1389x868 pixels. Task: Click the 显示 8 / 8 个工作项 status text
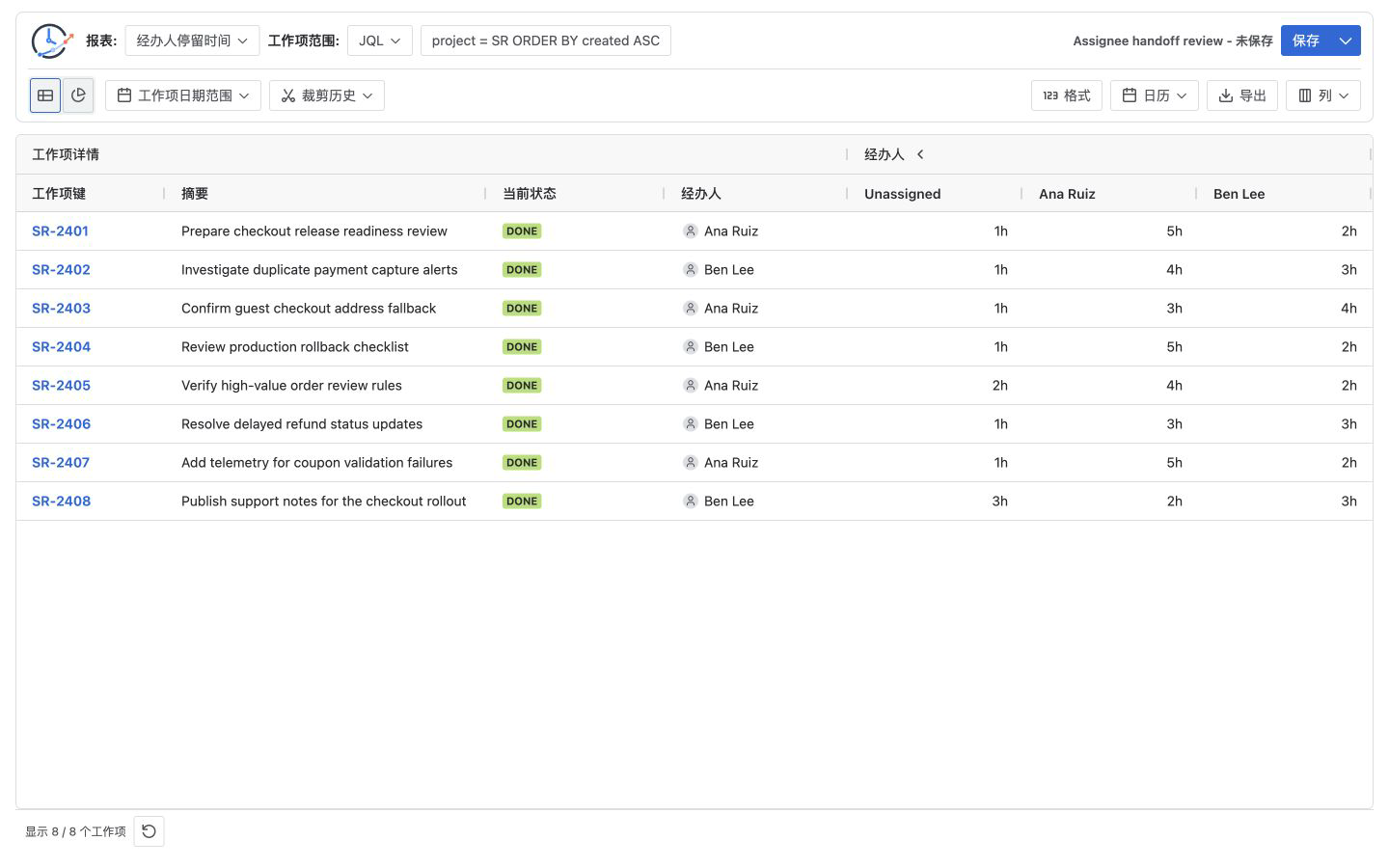(x=75, y=831)
